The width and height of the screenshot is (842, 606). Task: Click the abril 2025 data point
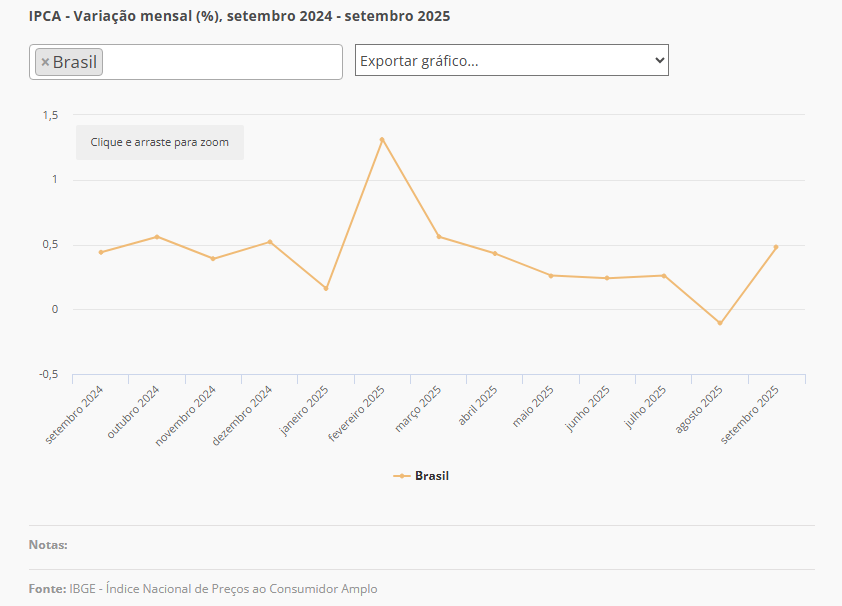(495, 253)
